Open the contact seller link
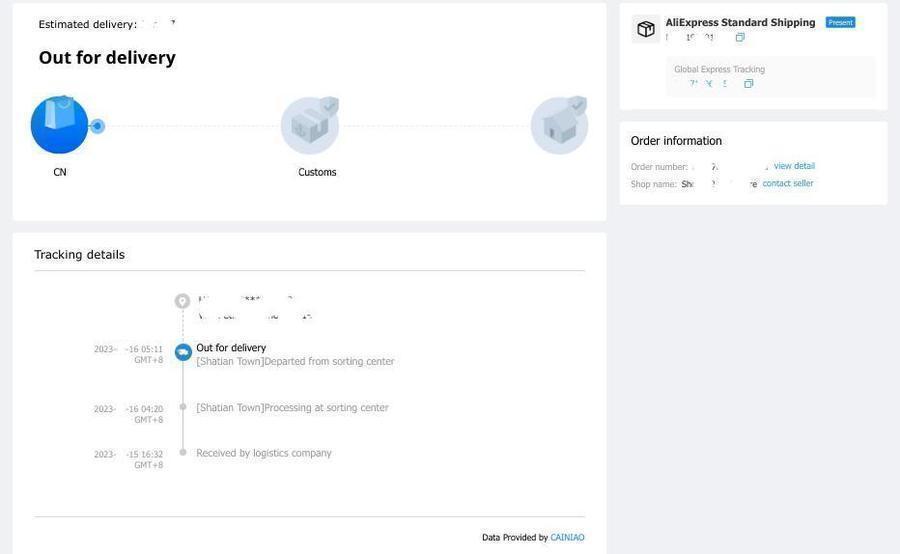Image resolution: width=900 pixels, height=554 pixels. (x=788, y=183)
